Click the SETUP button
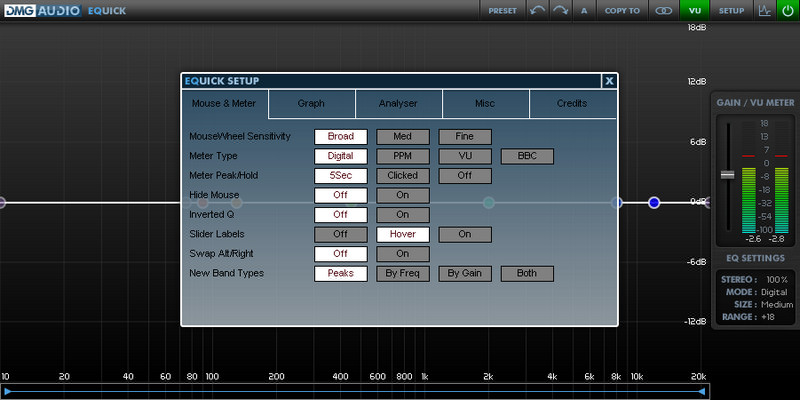The width and height of the screenshot is (800, 400). (x=731, y=10)
